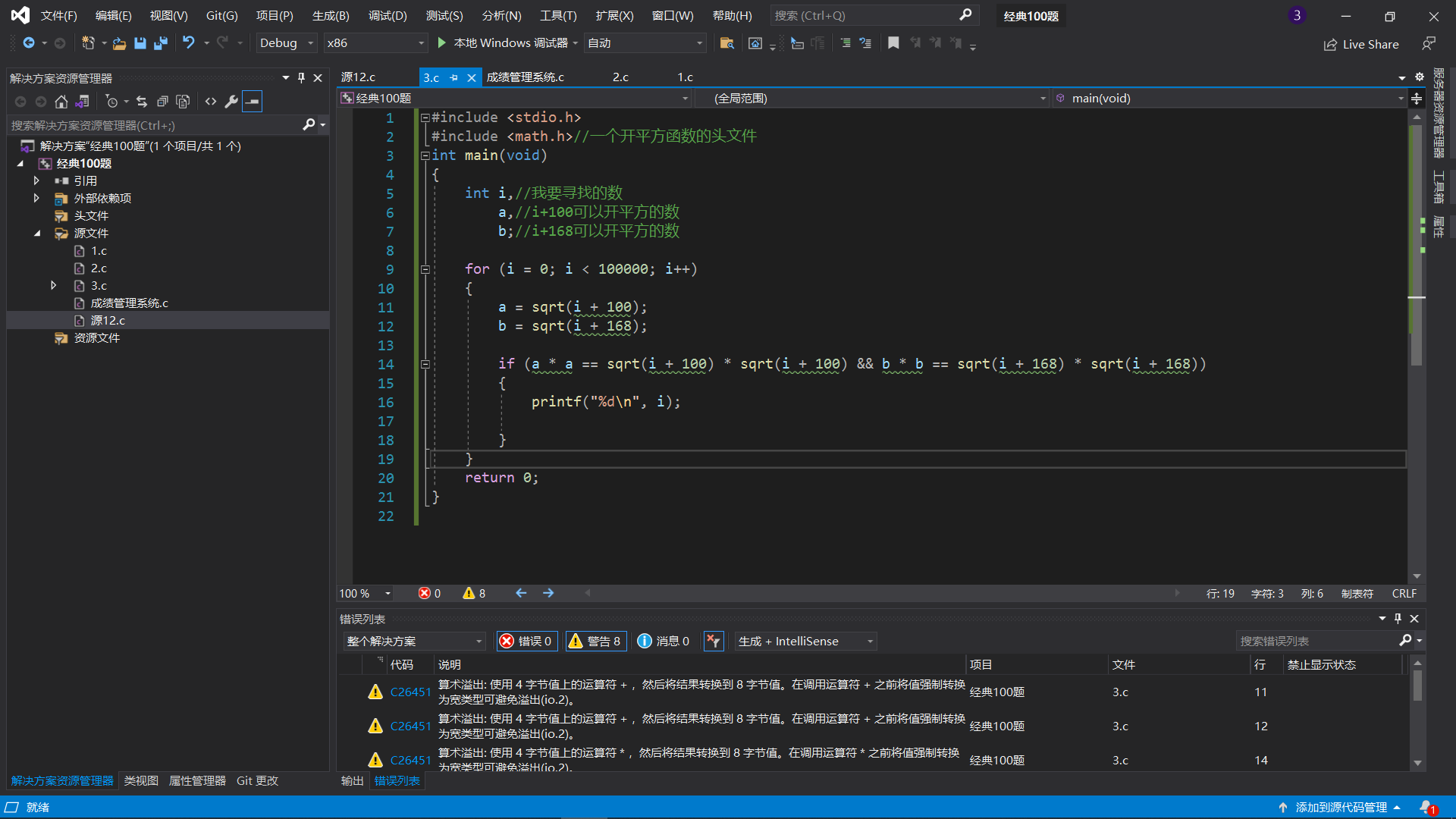
Task: Collapse all icon in Solution Explorer toolbar
Action: point(162,101)
